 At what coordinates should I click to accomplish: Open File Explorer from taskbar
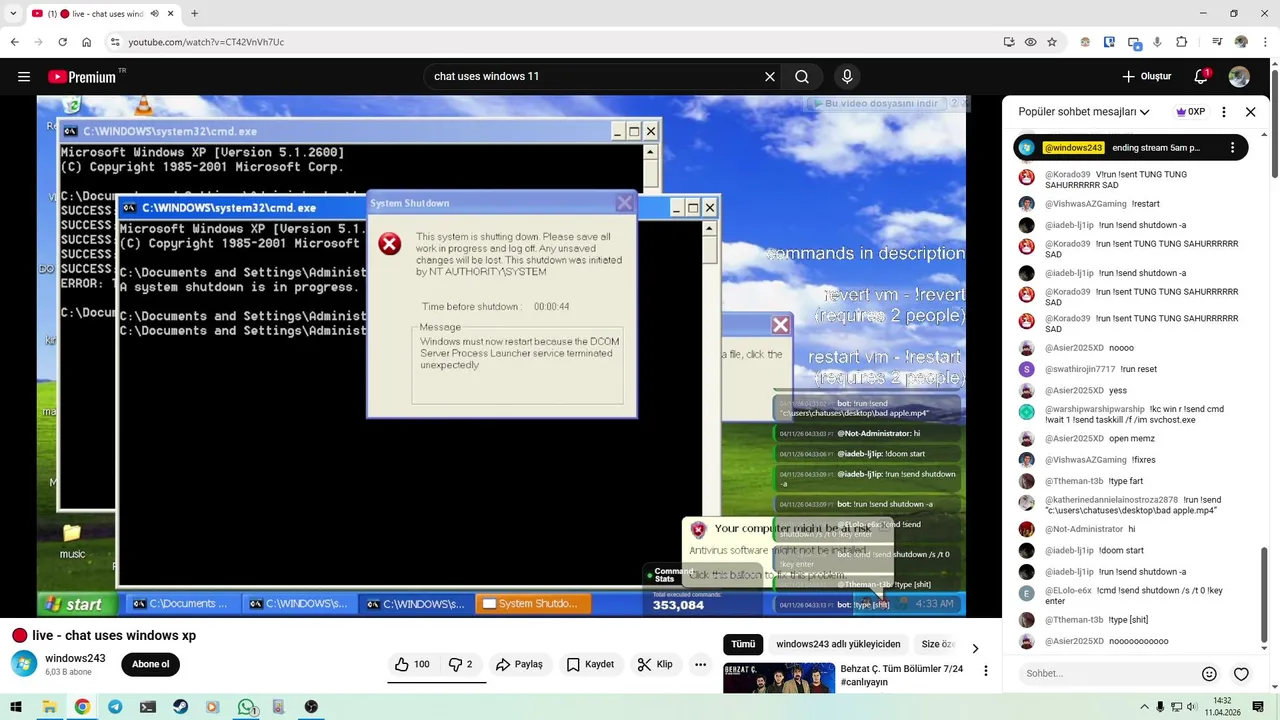pos(49,707)
